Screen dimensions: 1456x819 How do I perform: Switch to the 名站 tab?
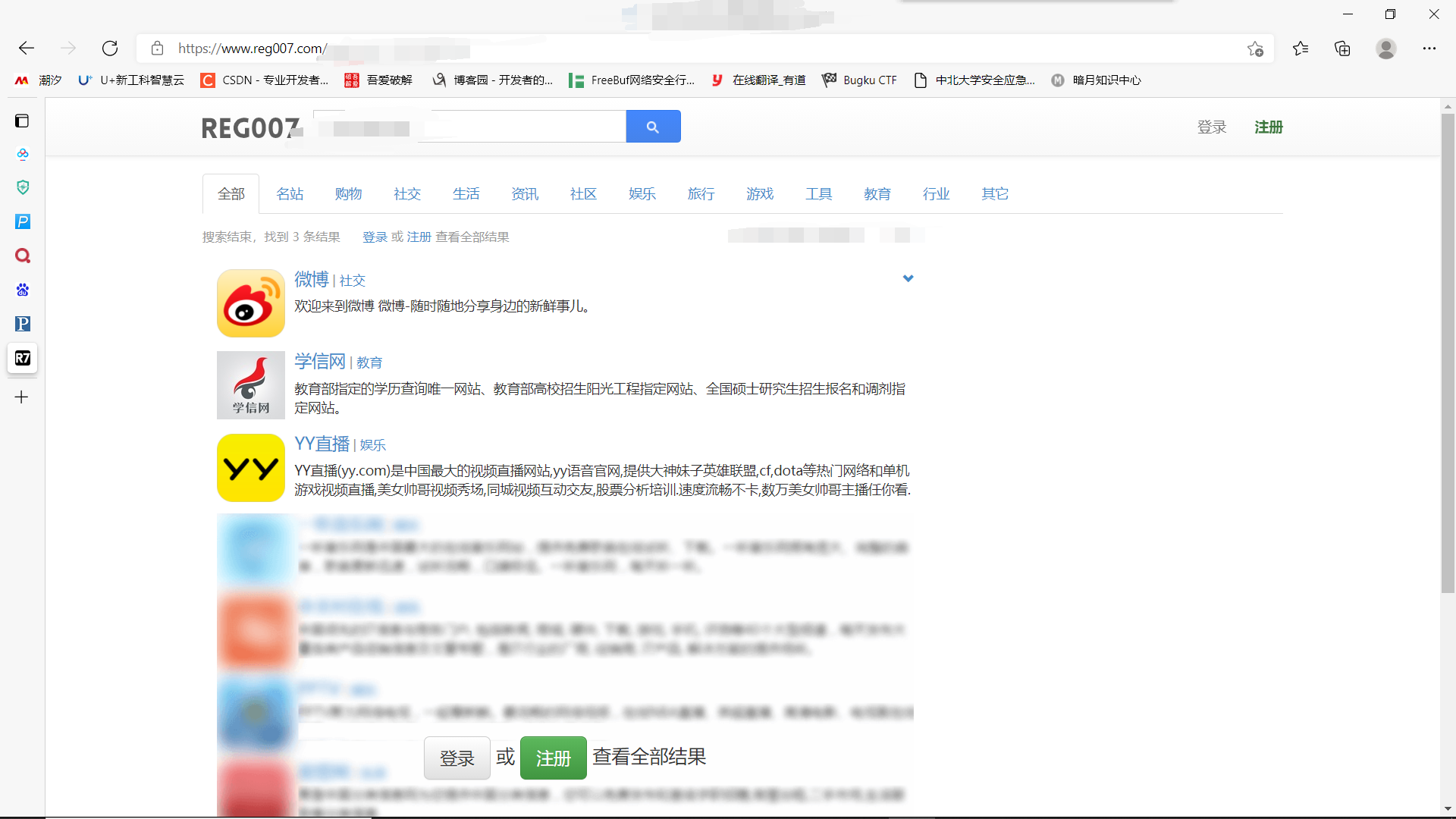(x=290, y=194)
